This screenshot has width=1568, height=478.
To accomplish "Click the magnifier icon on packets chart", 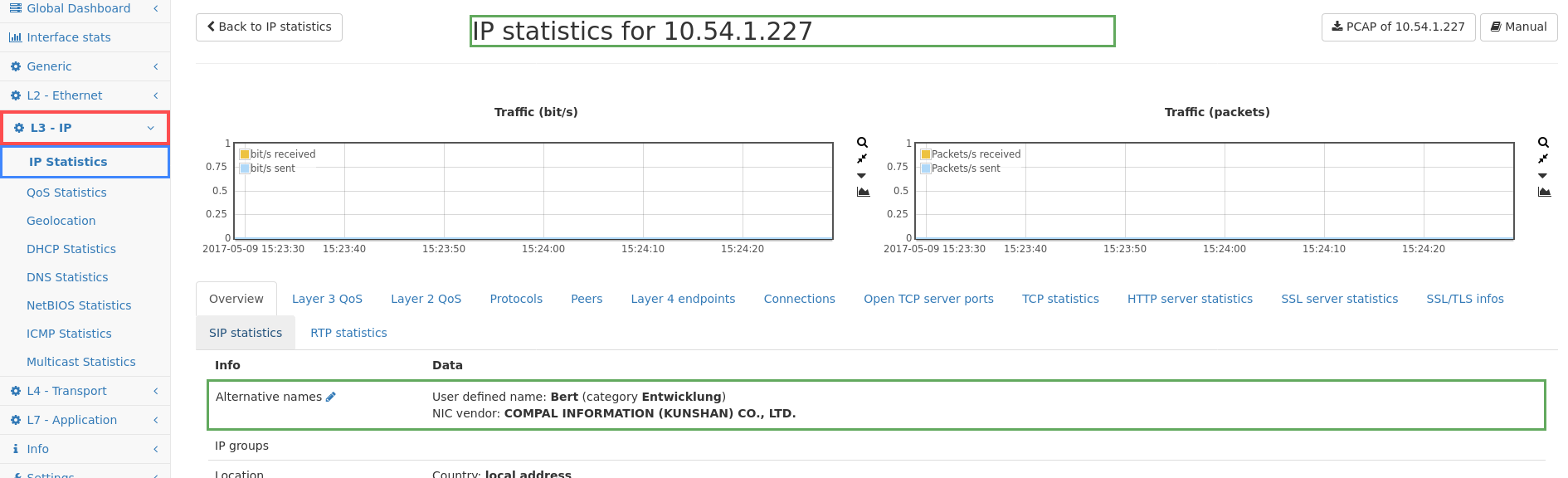I will [1543, 143].
